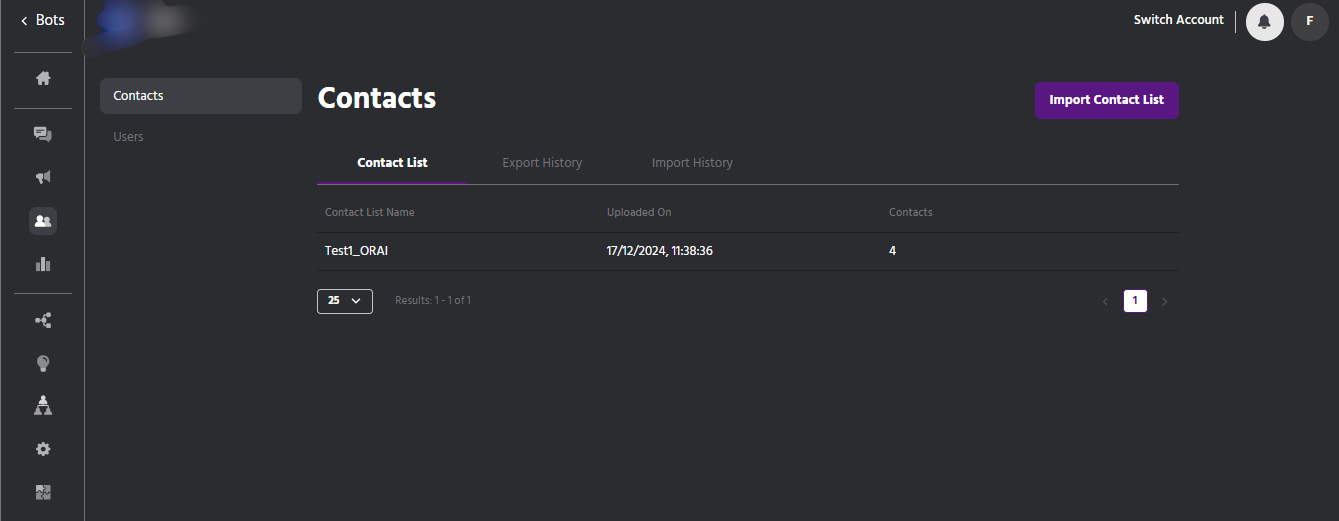Open the bar chart analytics icon

[x=43, y=265]
